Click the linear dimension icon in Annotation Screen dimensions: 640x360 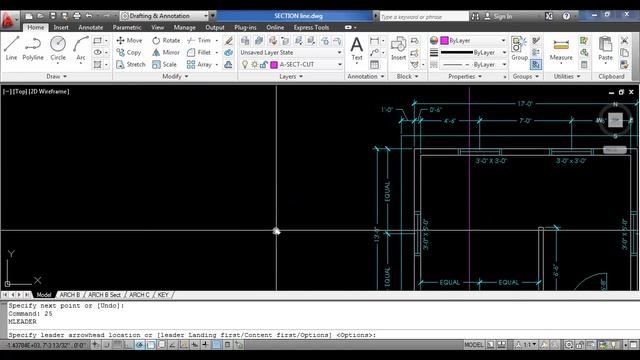[374, 40]
